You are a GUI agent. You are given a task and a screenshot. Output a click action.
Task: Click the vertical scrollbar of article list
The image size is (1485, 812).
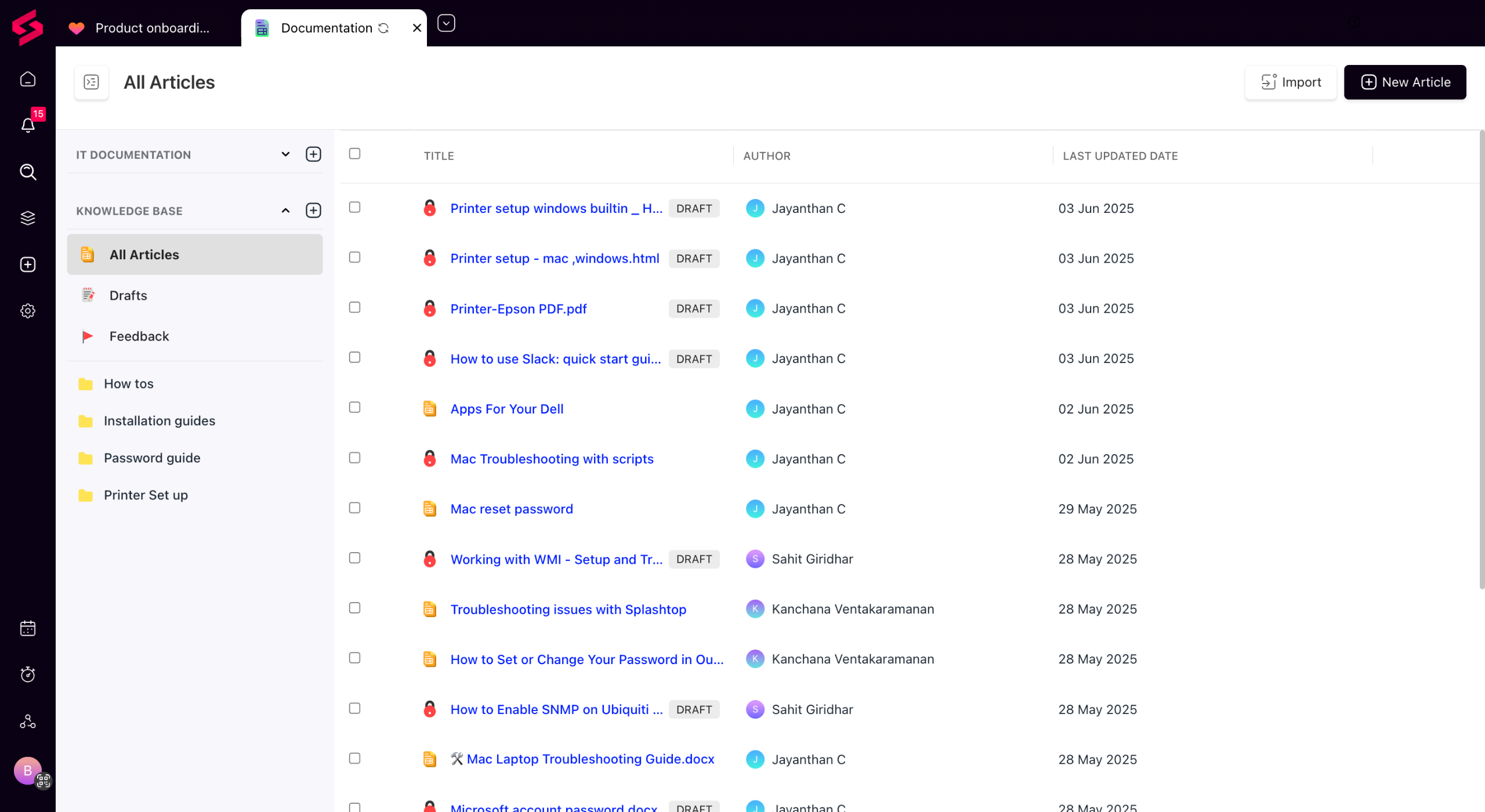click(1481, 360)
